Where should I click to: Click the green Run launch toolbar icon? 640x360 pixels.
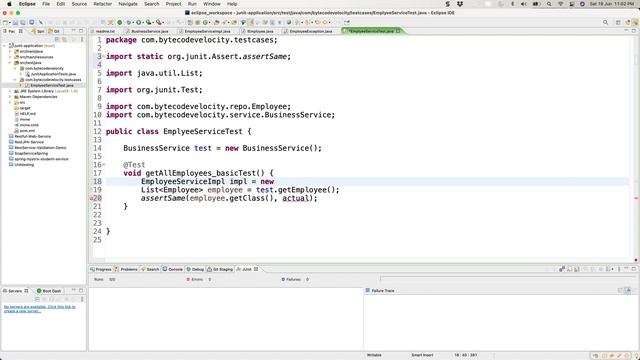pyautogui.click(x=138, y=22)
